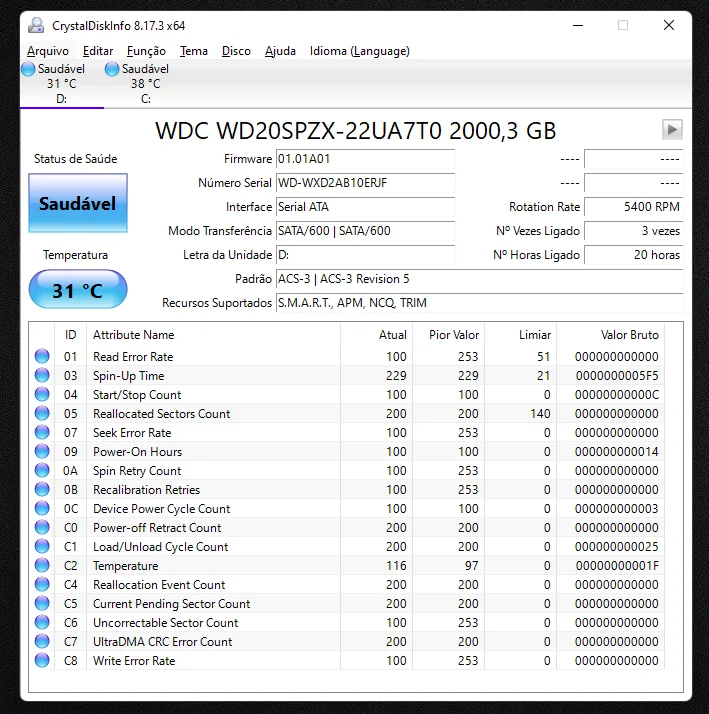Click the status orb for Write Error Rate
Screen dimensions: 709x714
pos(42,660)
